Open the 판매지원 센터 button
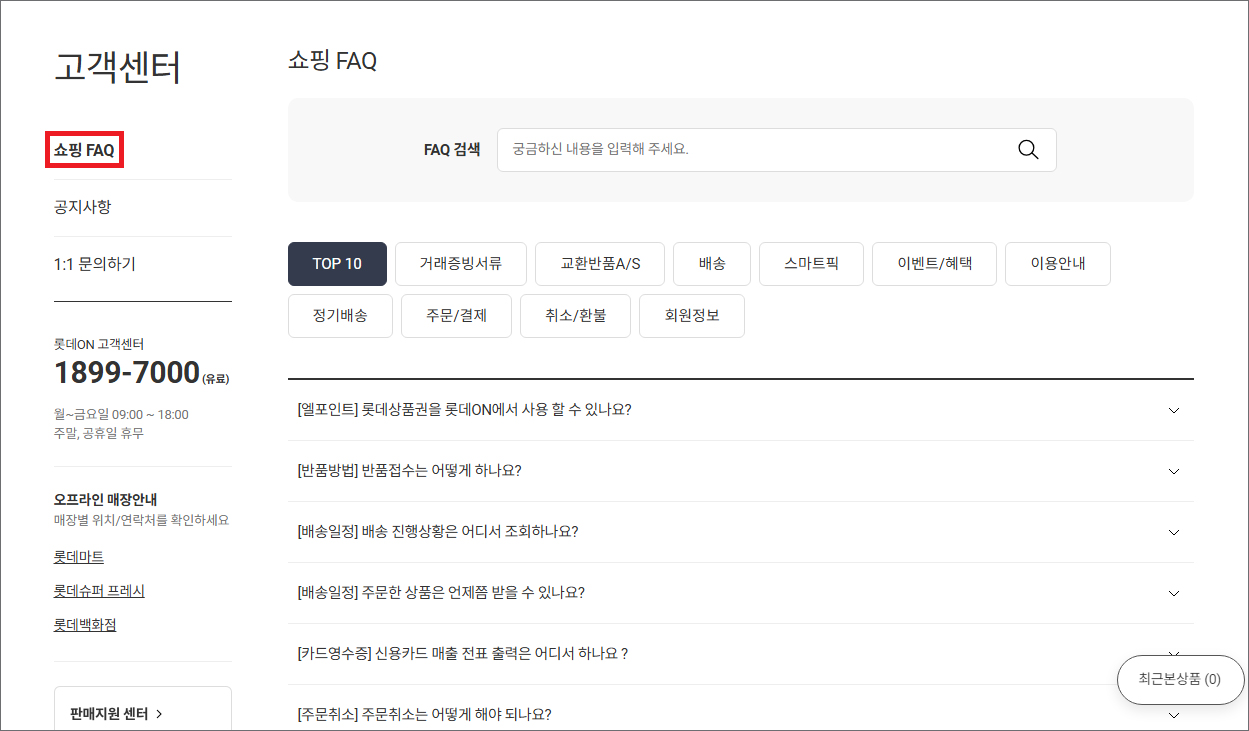 (x=143, y=708)
